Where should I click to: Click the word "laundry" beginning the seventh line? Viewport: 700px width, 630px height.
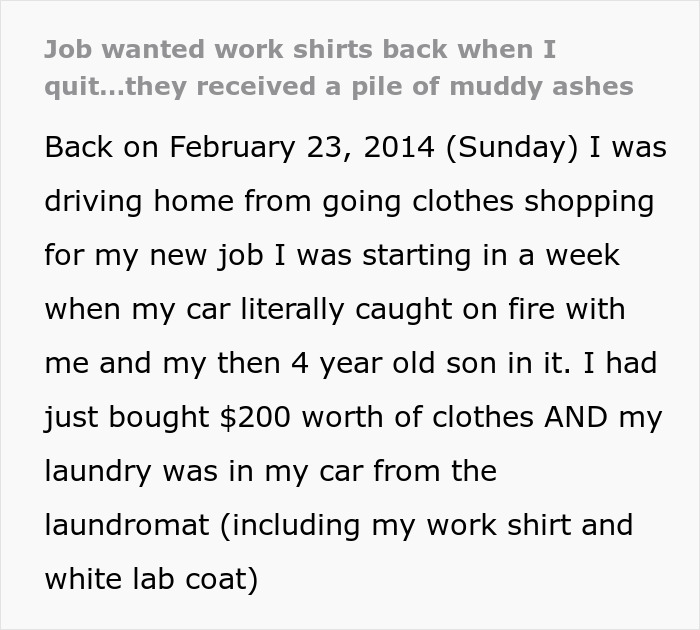[x=98, y=471]
